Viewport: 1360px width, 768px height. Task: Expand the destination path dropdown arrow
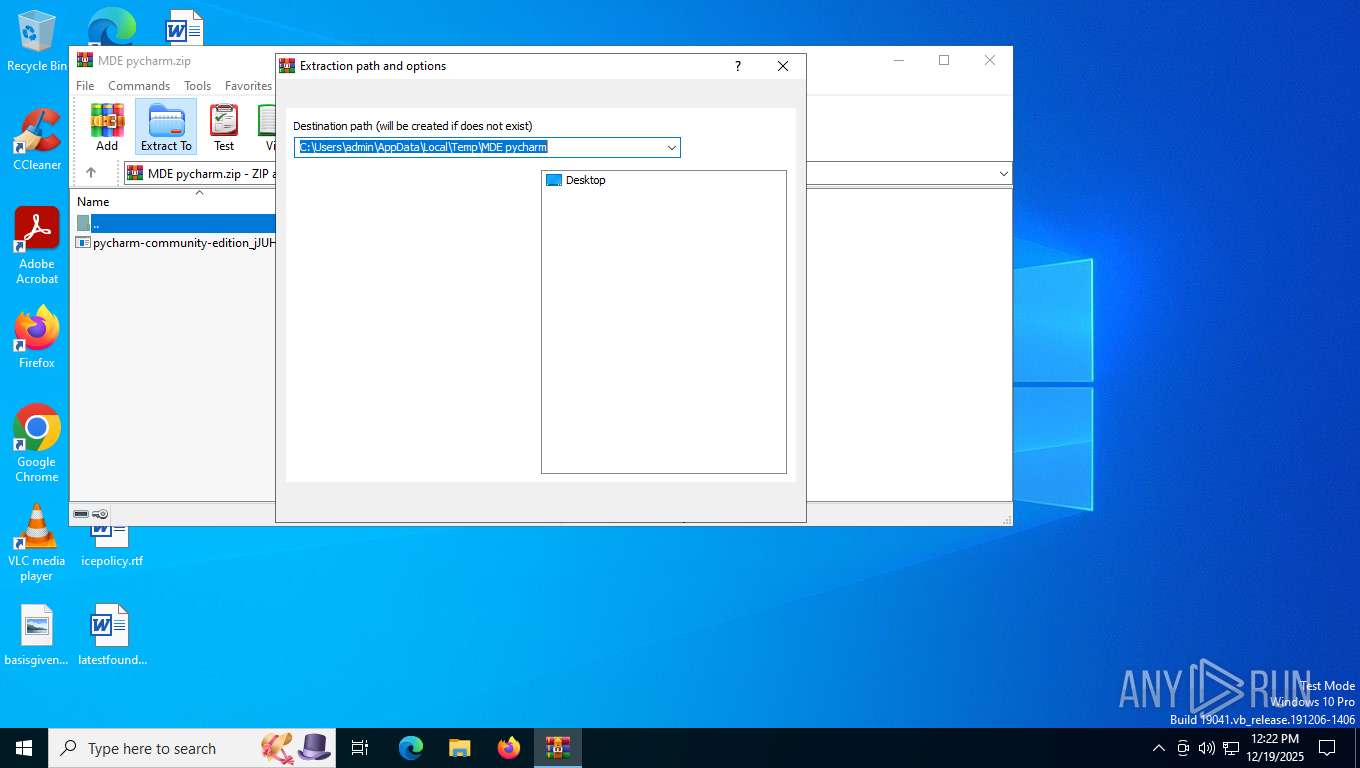[672, 148]
